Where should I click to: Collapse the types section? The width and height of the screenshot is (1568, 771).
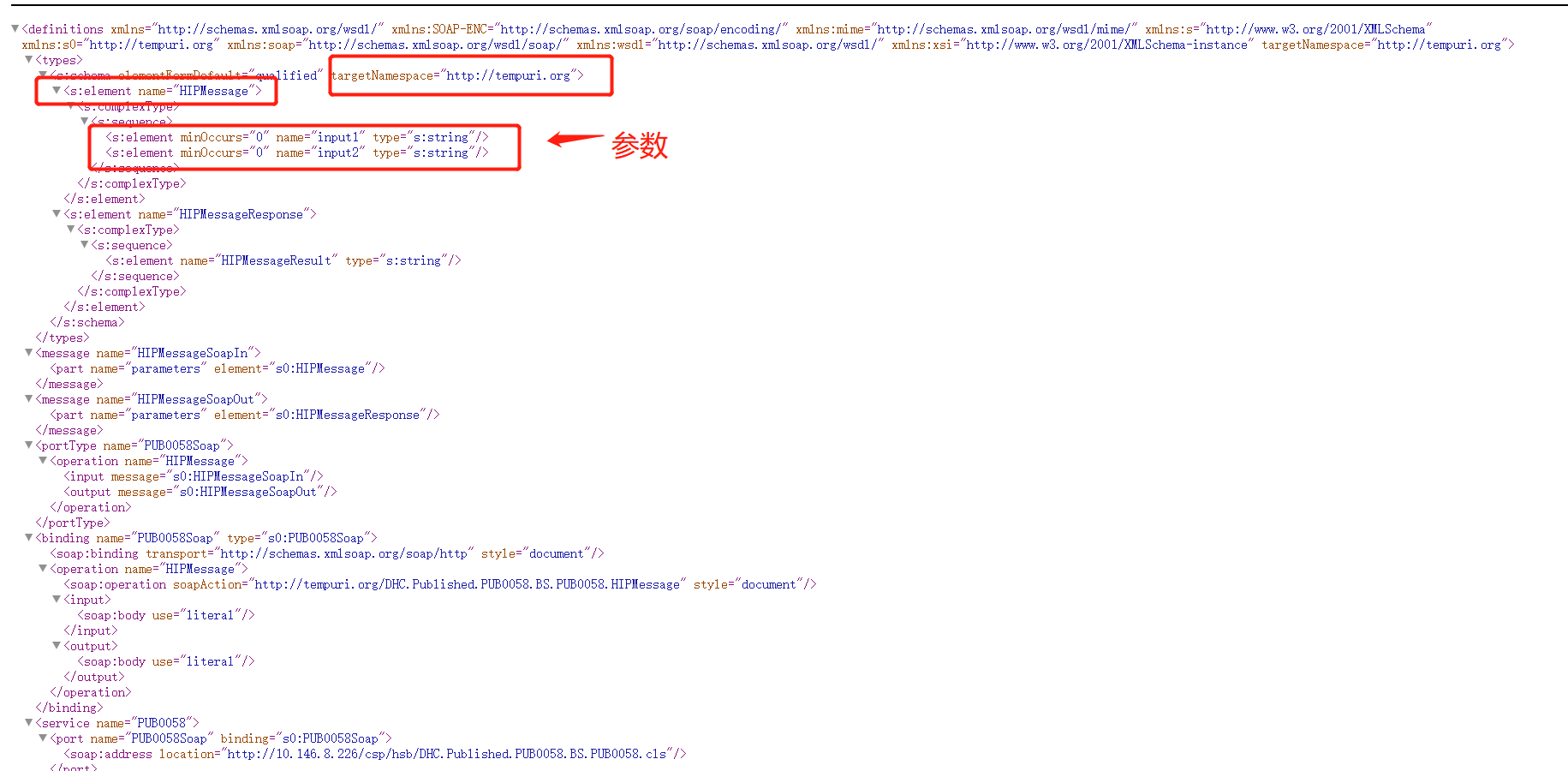(x=28, y=60)
